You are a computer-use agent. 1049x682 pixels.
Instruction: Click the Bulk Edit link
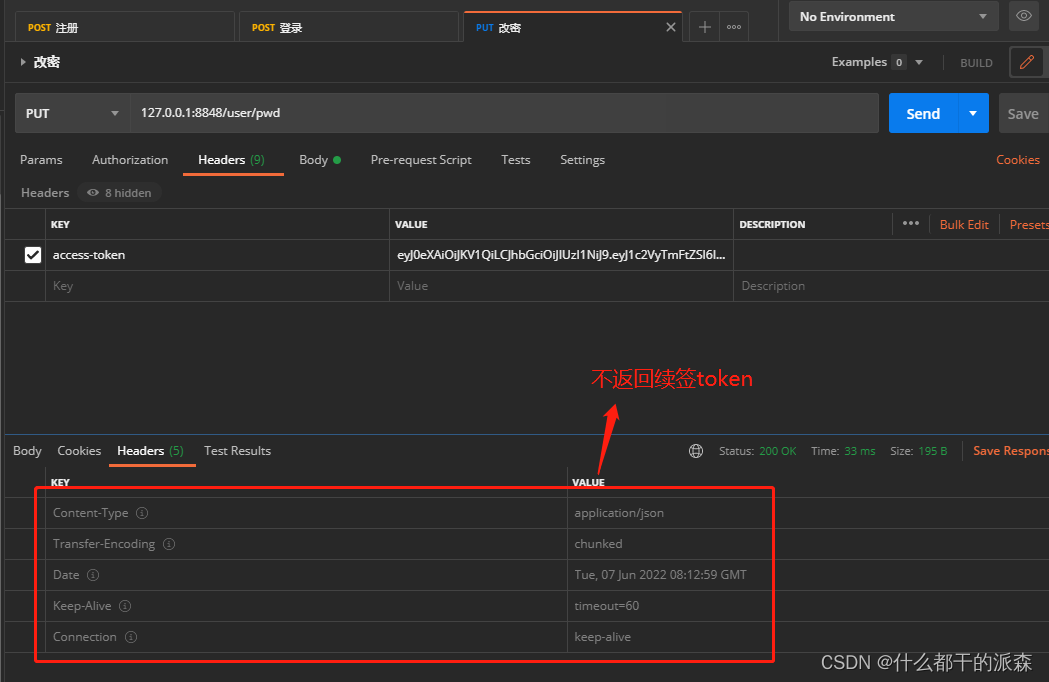point(964,225)
